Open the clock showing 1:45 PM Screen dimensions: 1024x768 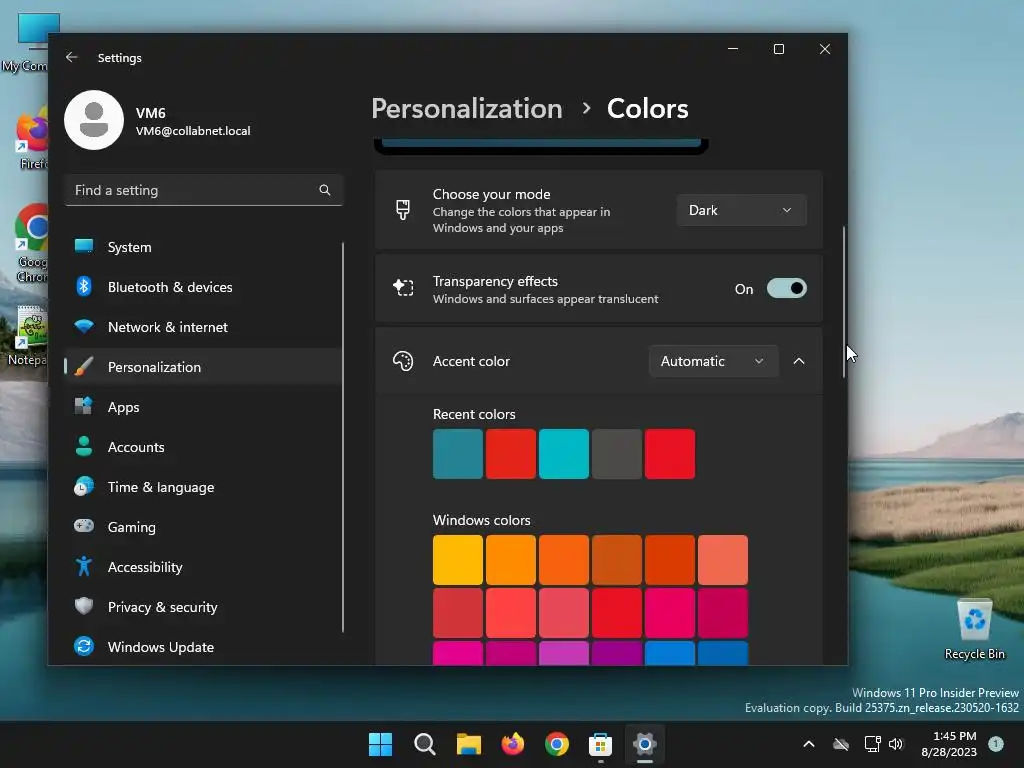pos(950,744)
